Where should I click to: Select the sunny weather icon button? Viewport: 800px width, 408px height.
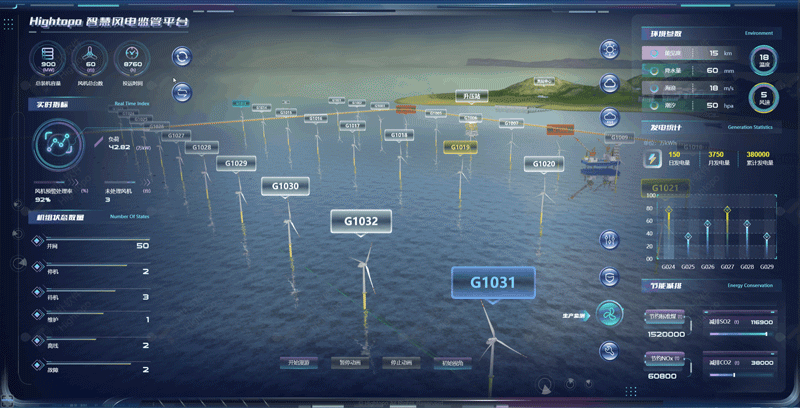(x=609, y=49)
